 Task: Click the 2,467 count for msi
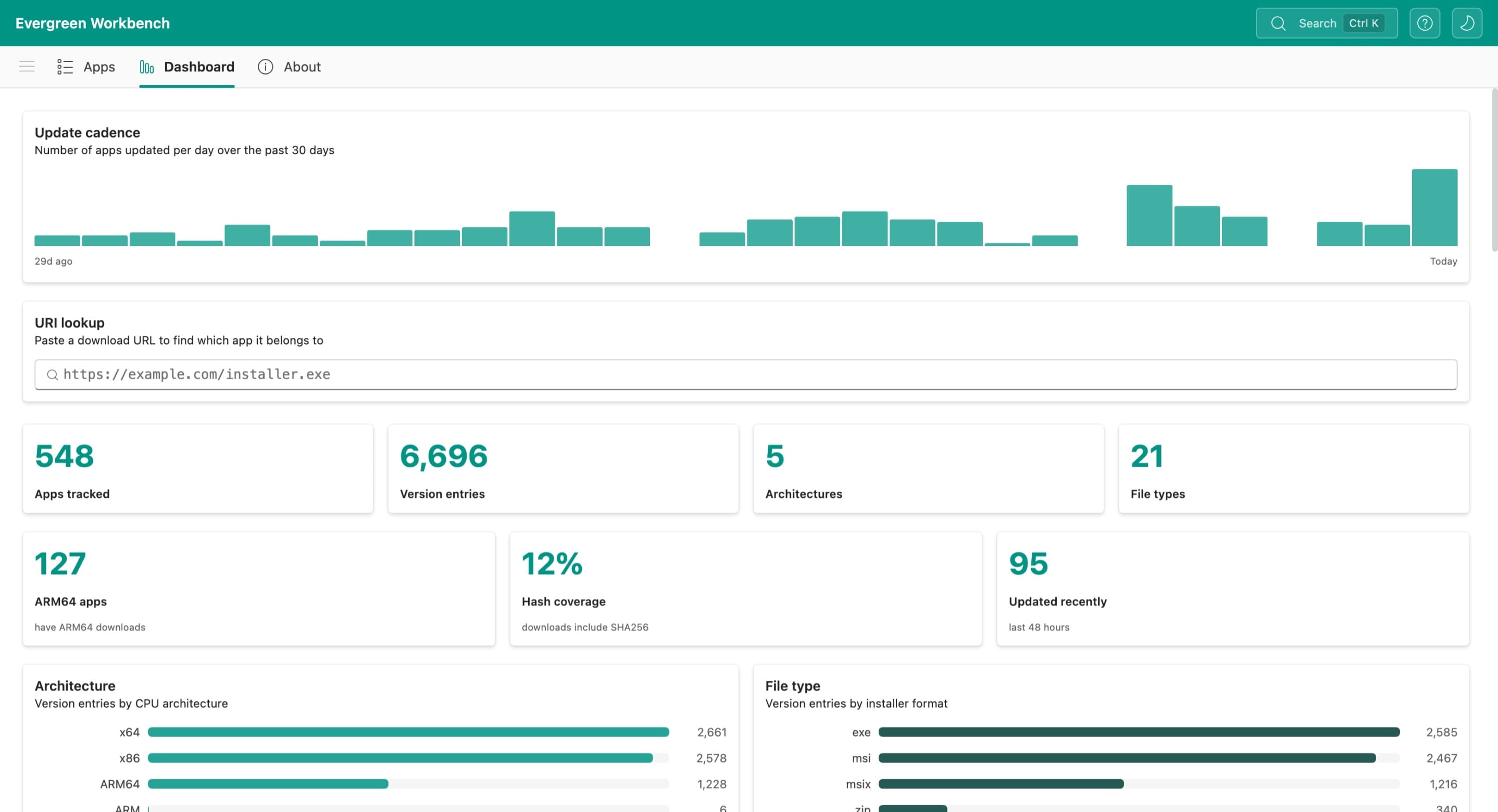1442,758
